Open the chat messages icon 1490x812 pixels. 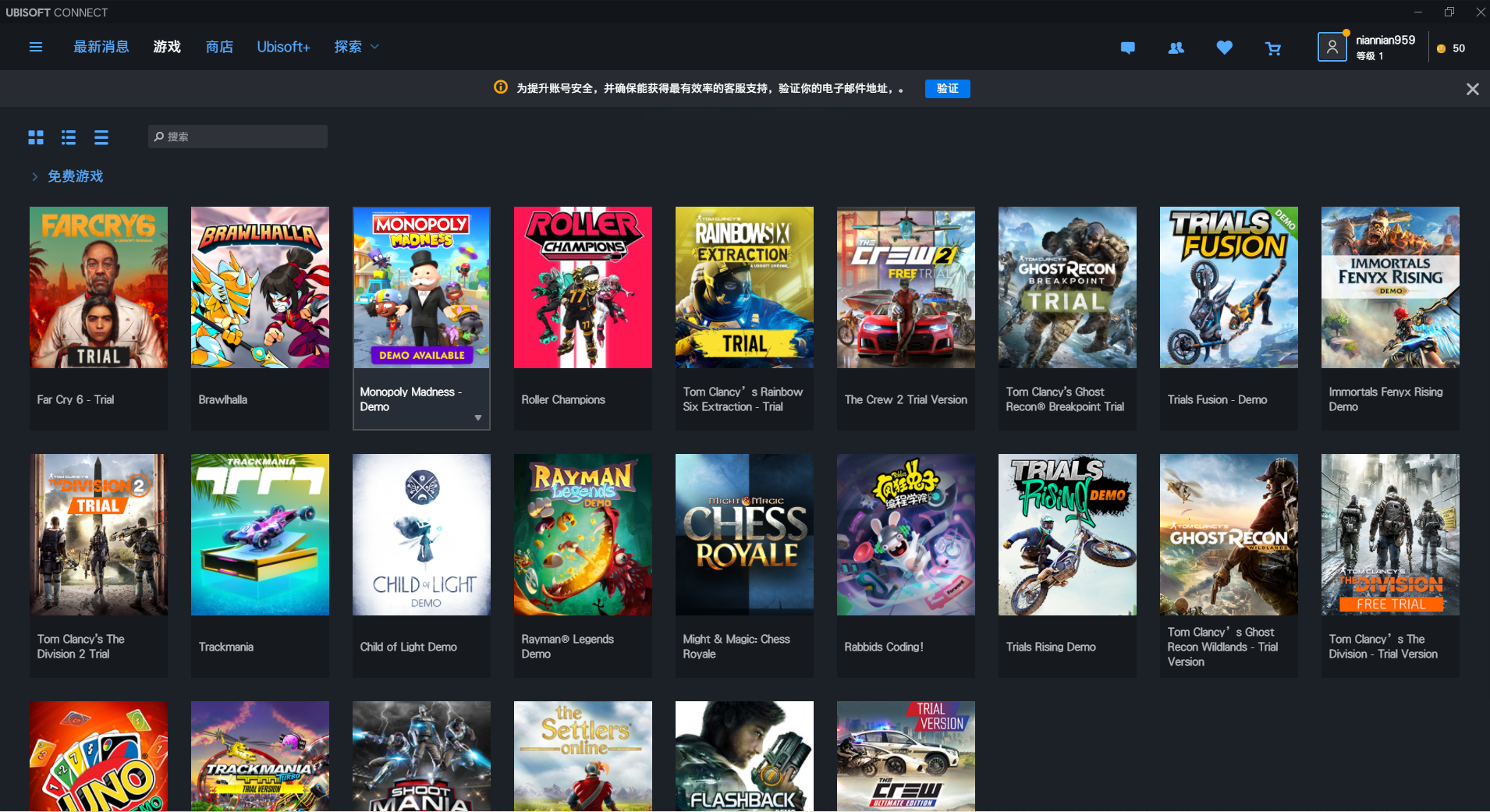pyautogui.click(x=1127, y=48)
